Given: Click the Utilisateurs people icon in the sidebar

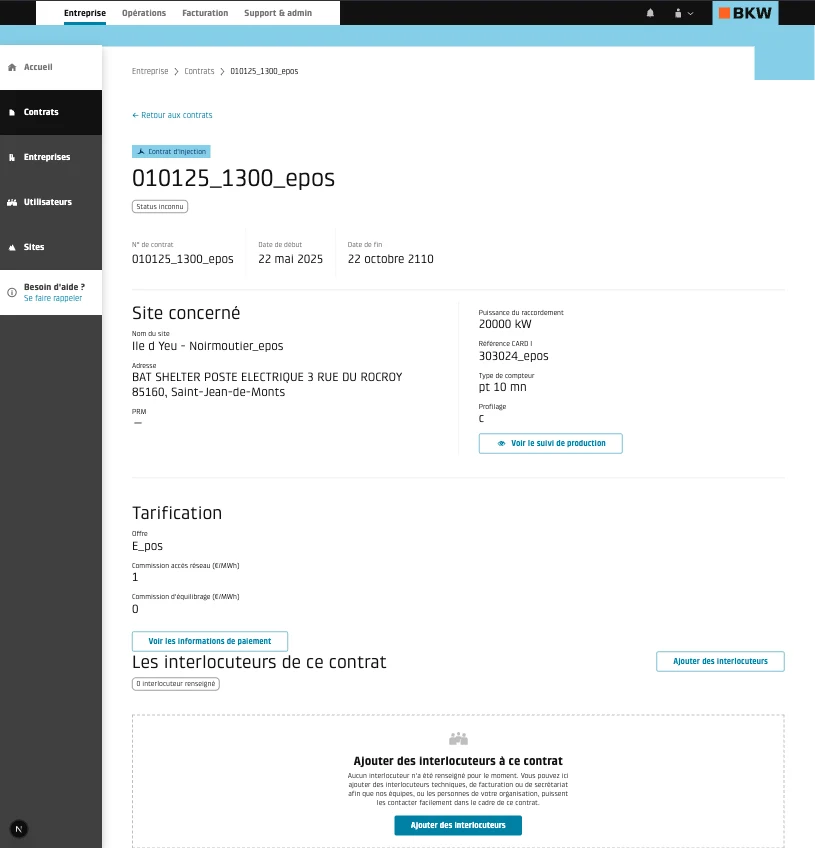Looking at the screenshot, I should point(12,202).
